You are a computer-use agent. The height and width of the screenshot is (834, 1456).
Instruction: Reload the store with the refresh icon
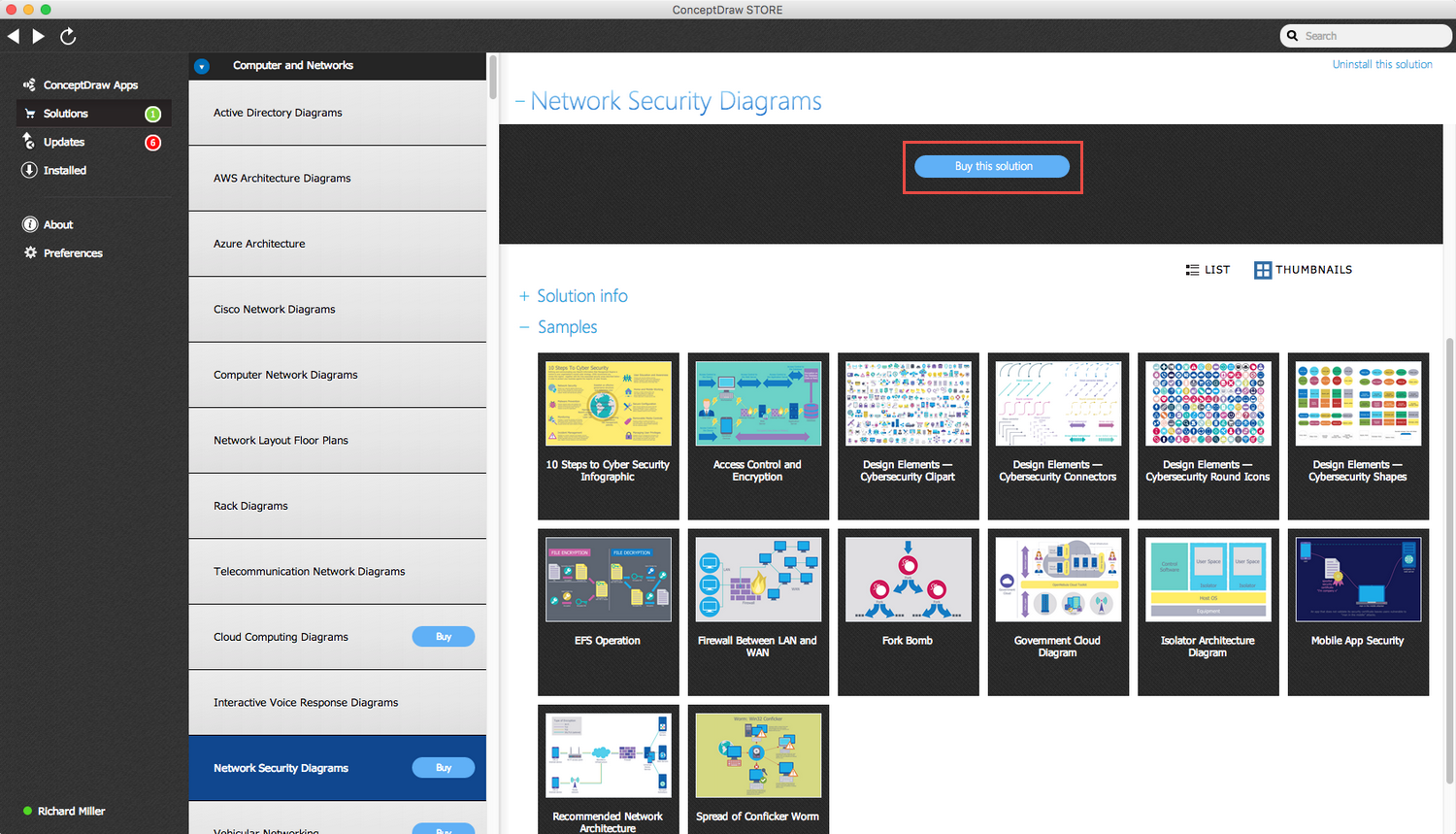click(x=68, y=36)
